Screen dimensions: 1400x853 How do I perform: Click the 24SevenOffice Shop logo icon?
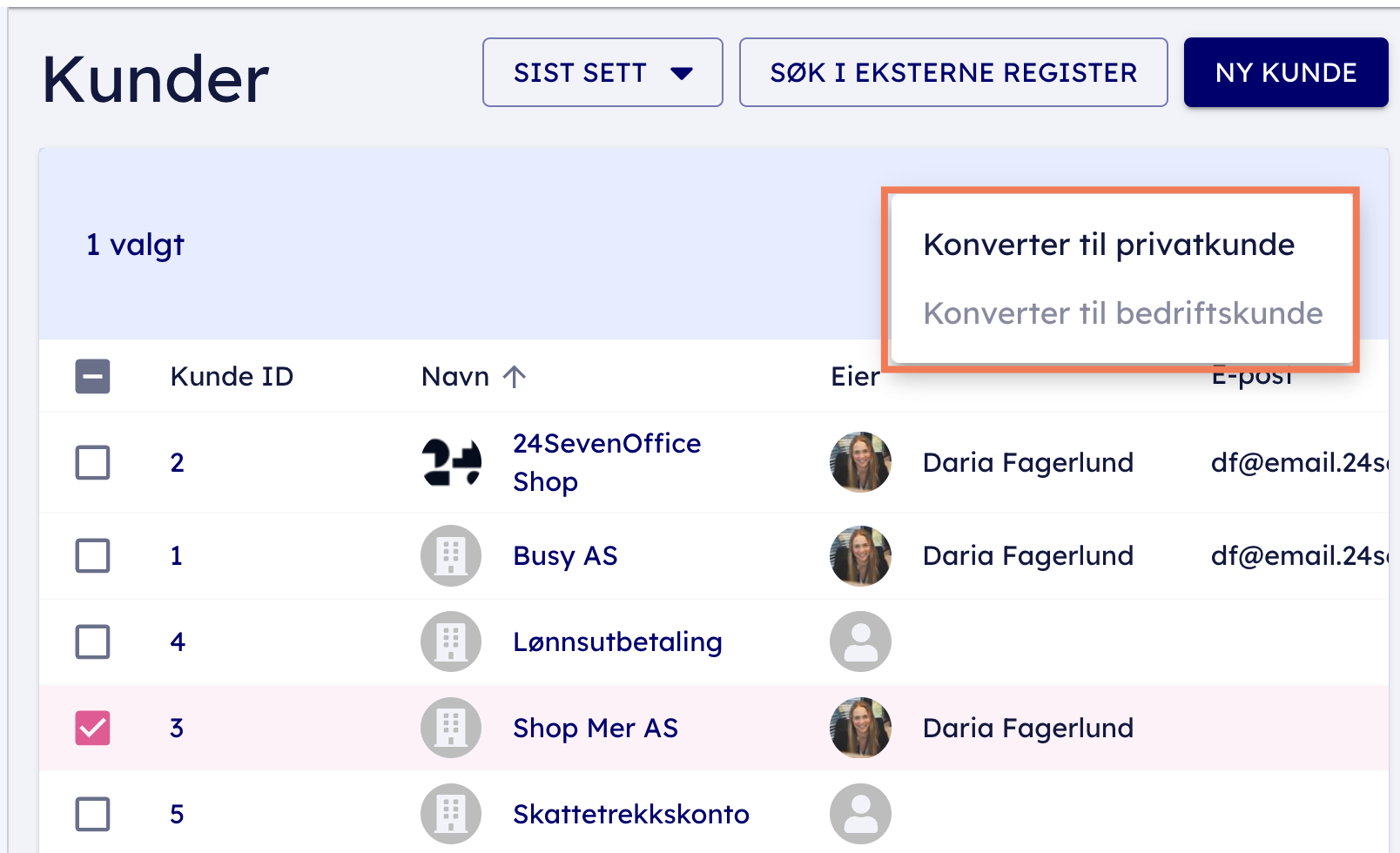click(x=451, y=462)
